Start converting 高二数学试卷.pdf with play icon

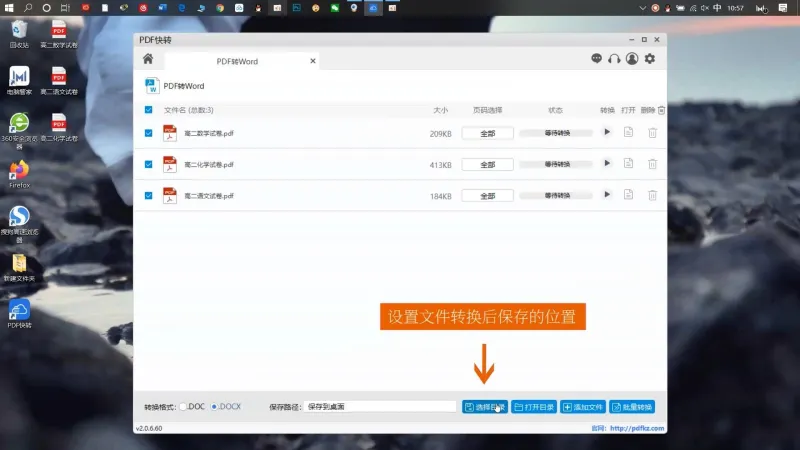[607, 132]
